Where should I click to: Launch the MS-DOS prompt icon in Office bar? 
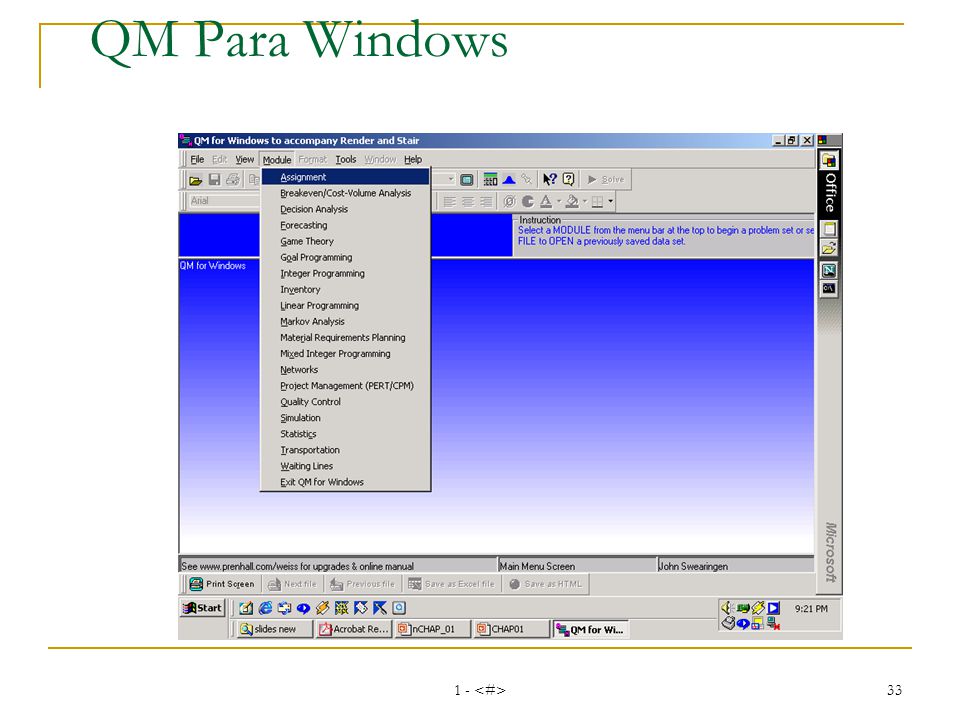coord(829,288)
